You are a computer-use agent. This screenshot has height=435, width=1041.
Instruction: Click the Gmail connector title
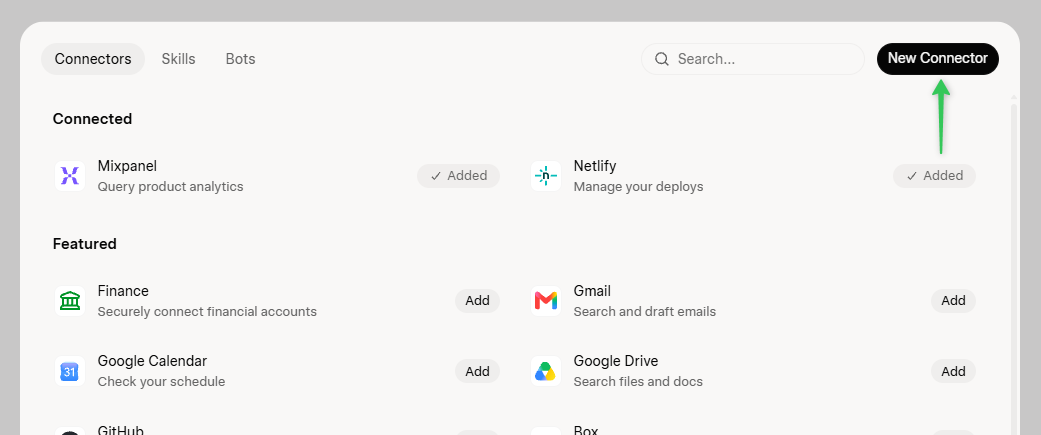[592, 291]
